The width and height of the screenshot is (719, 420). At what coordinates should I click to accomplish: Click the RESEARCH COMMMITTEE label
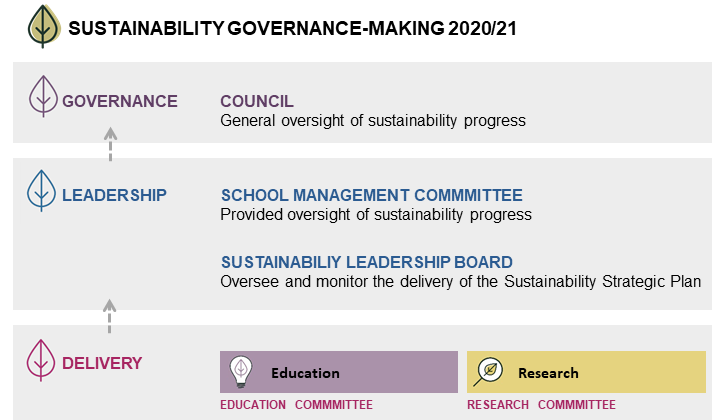coord(541,405)
